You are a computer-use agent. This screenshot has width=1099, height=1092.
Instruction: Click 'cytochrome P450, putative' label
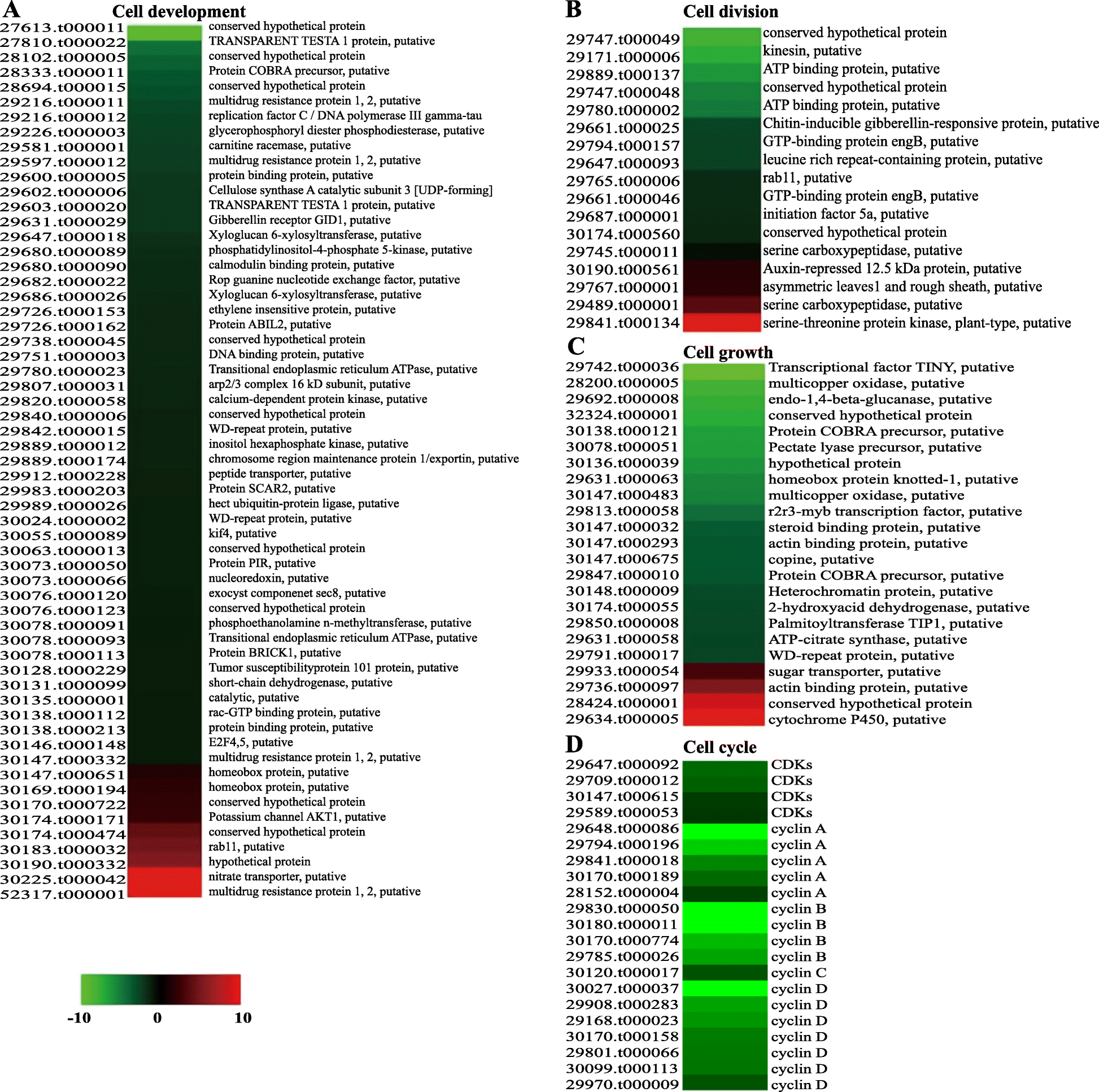857,720
